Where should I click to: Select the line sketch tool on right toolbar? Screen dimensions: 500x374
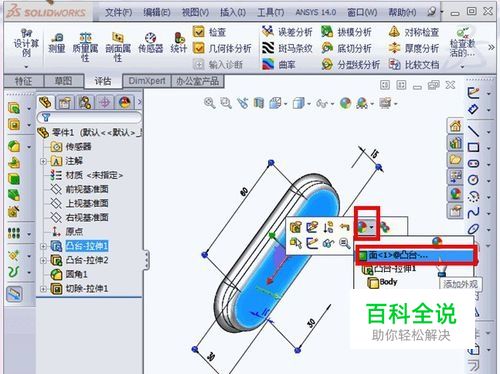click(473, 131)
